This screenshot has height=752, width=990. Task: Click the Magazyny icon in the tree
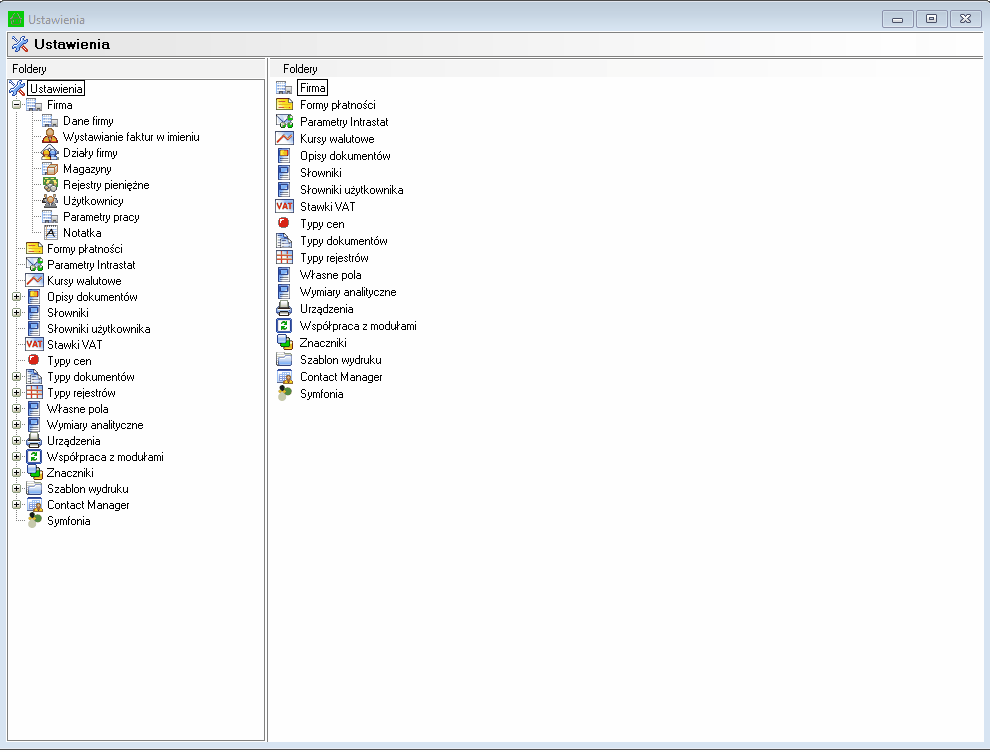coord(50,169)
